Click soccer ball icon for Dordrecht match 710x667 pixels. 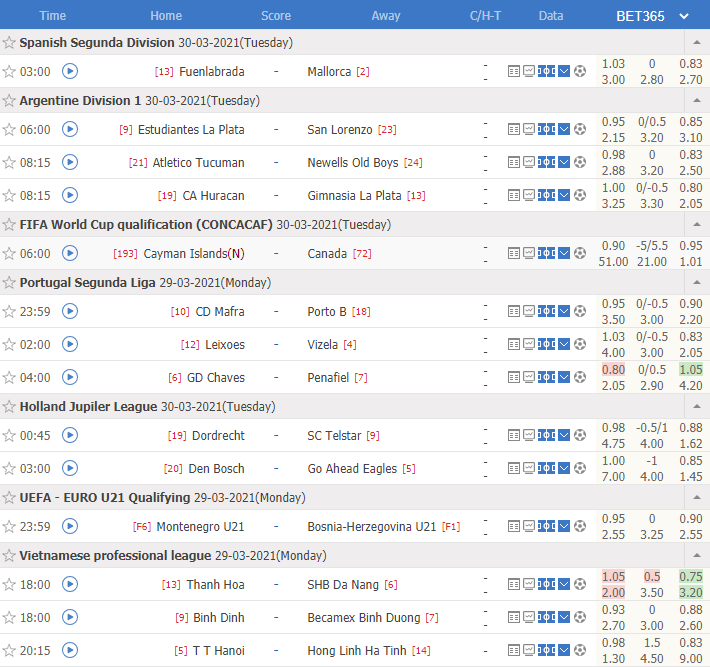(x=580, y=435)
